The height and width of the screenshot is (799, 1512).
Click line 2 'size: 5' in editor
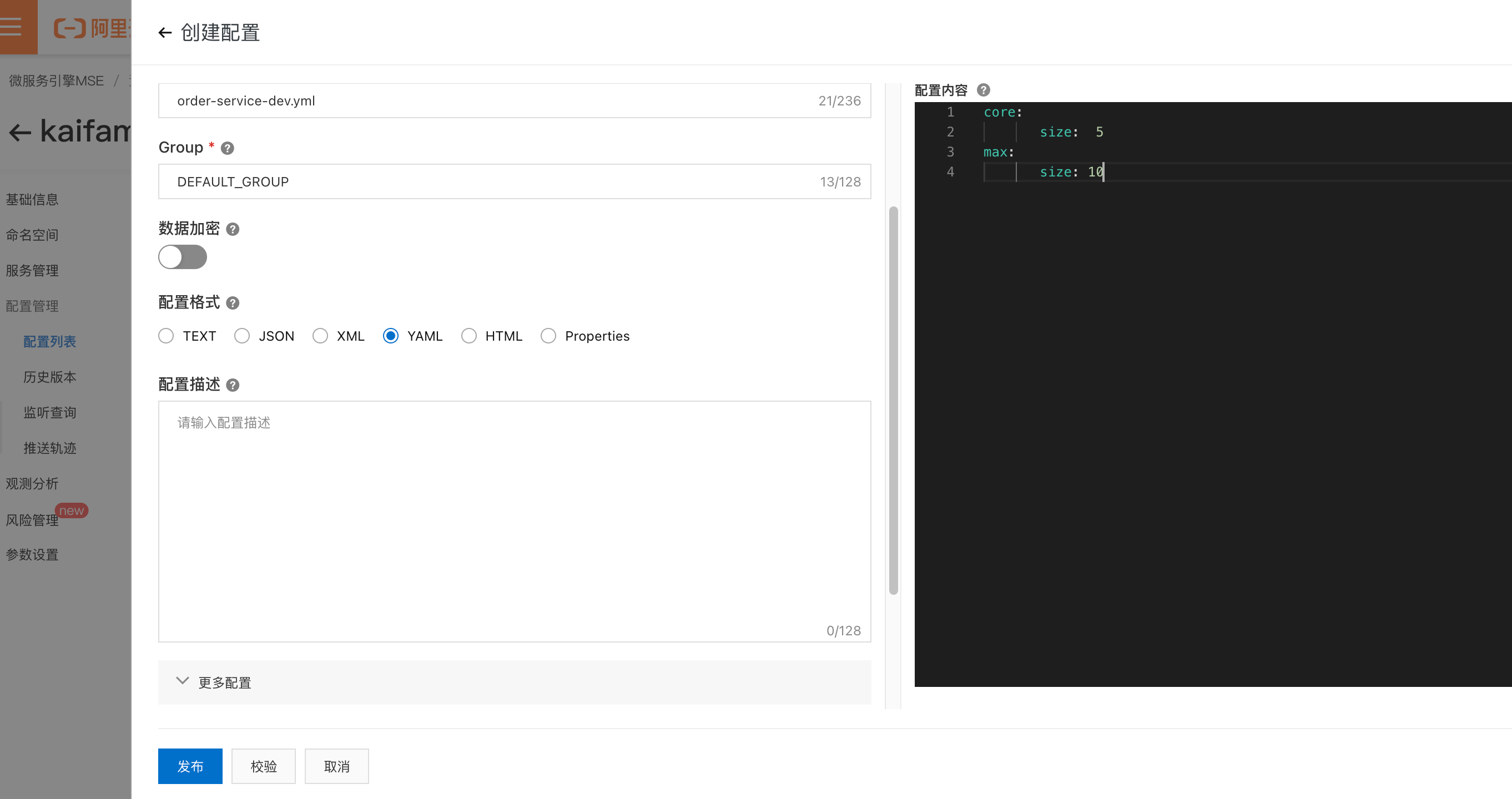click(1071, 132)
